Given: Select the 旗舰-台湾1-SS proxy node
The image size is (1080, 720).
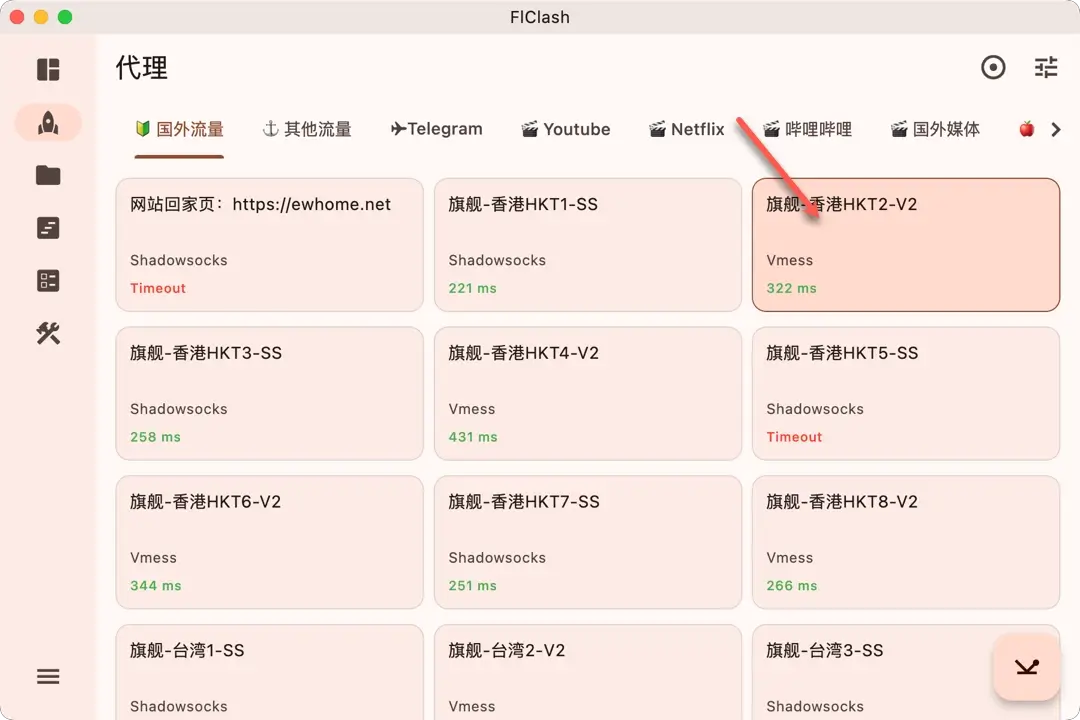Looking at the screenshot, I should pyautogui.click(x=269, y=672).
